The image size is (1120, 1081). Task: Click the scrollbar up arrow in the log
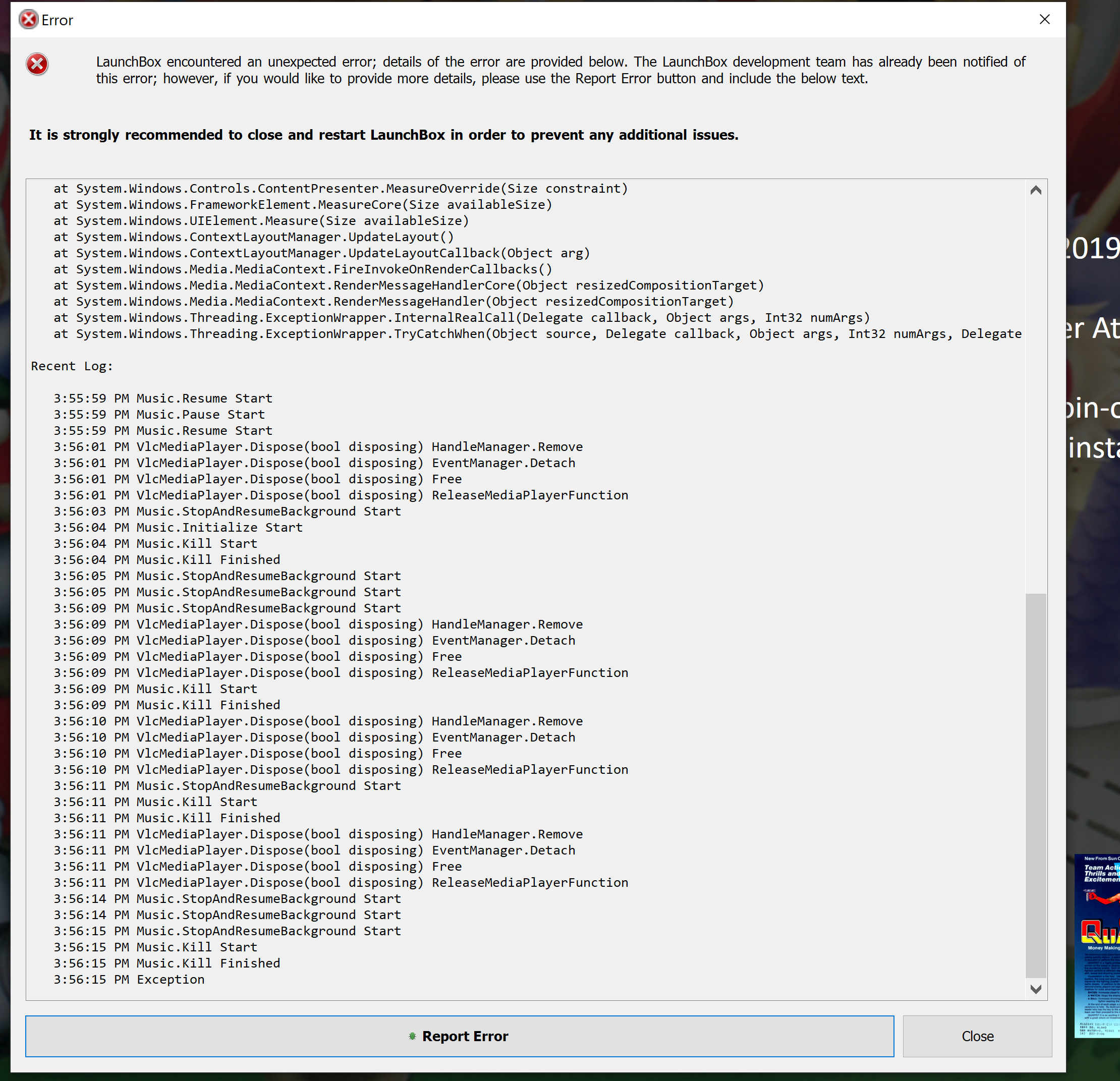(1035, 190)
